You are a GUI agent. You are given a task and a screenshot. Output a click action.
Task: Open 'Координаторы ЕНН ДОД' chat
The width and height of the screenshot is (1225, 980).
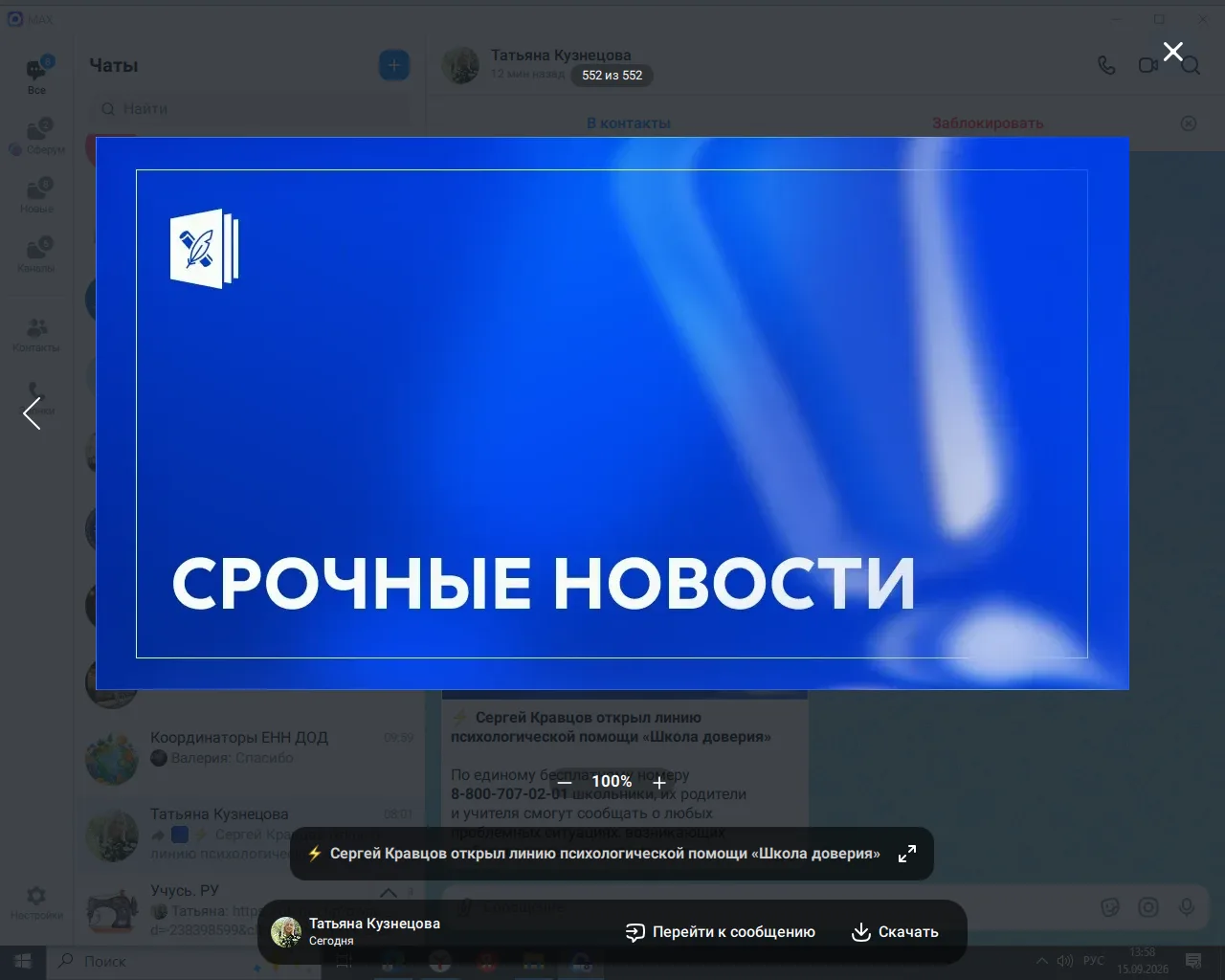click(x=251, y=756)
